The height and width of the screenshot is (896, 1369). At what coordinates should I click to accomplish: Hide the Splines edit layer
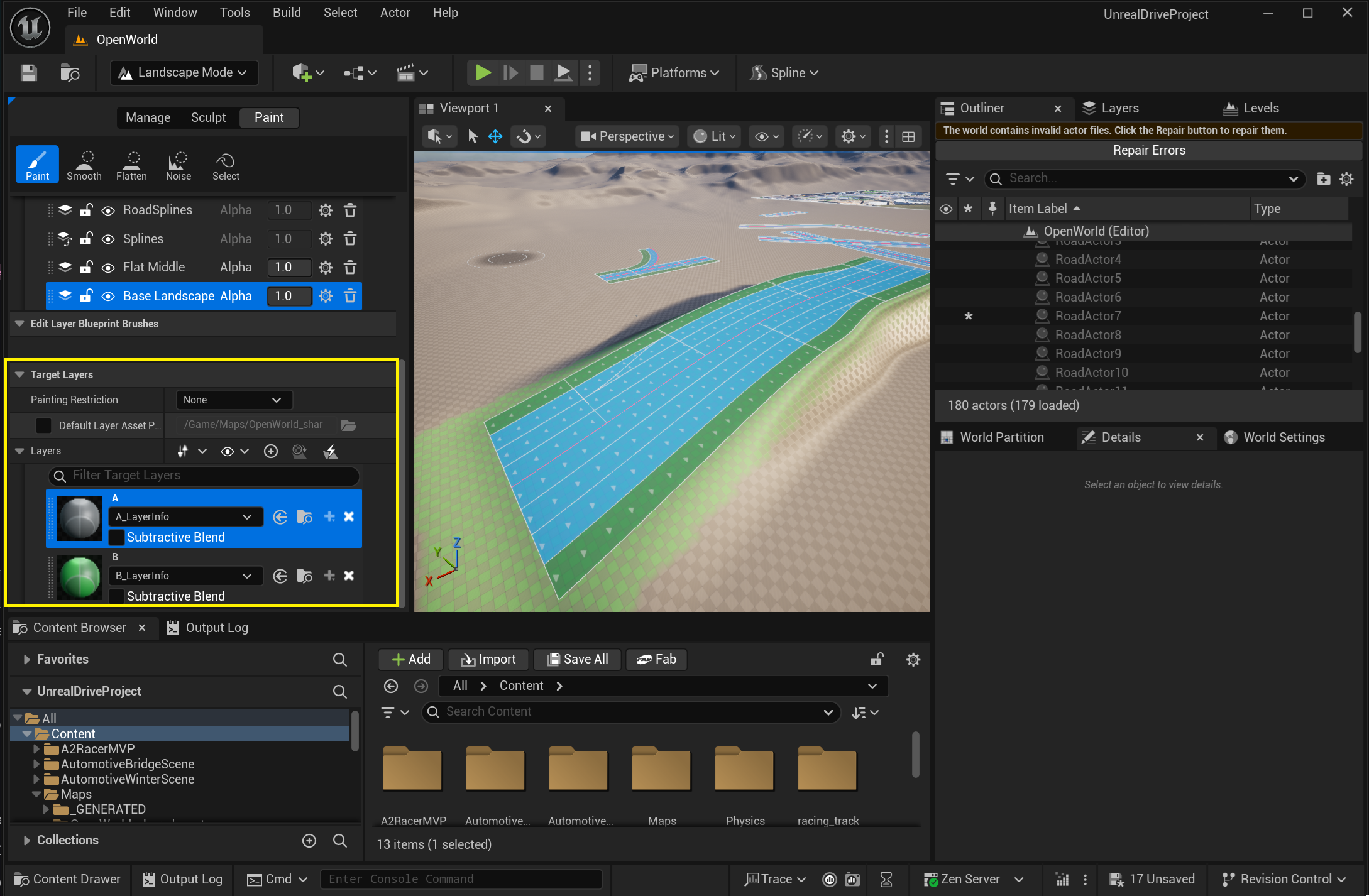(x=108, y=239)
